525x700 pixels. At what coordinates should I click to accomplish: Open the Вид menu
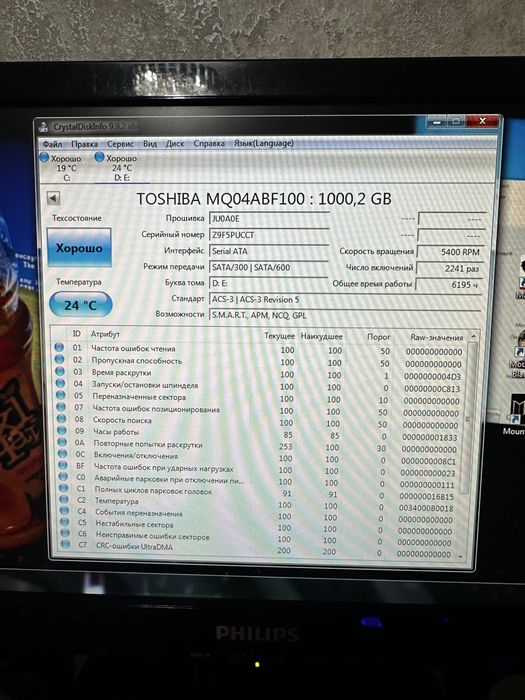pos(150,144)
